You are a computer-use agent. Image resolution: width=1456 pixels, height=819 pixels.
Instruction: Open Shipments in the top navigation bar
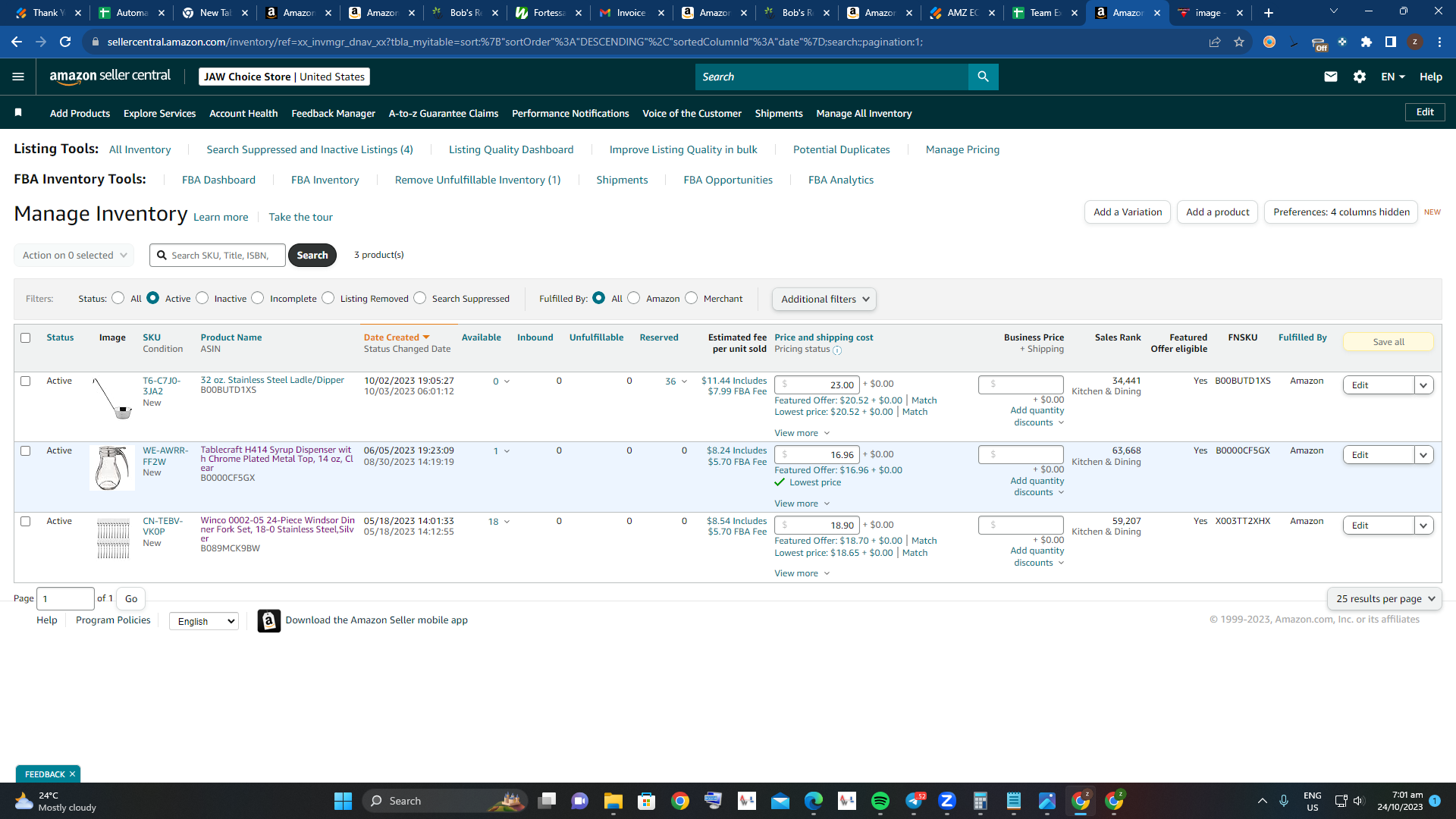[779, 113]
